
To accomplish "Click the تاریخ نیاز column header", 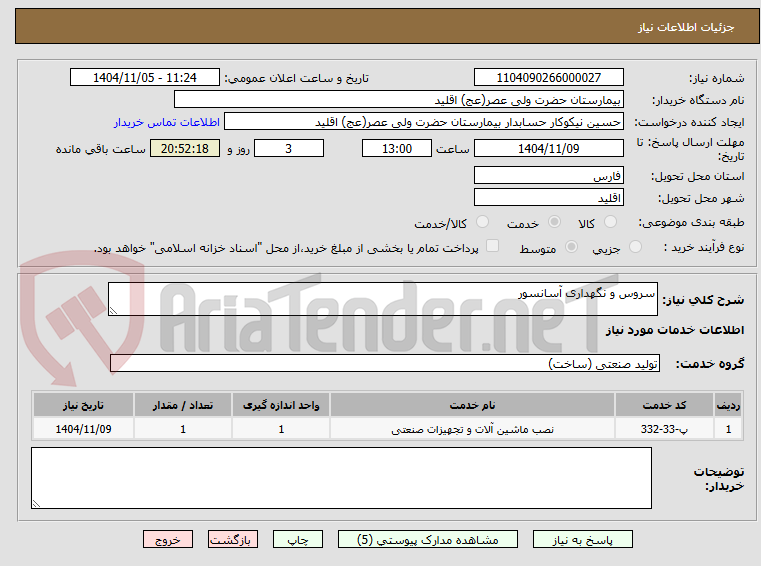I will pos(83,405).
